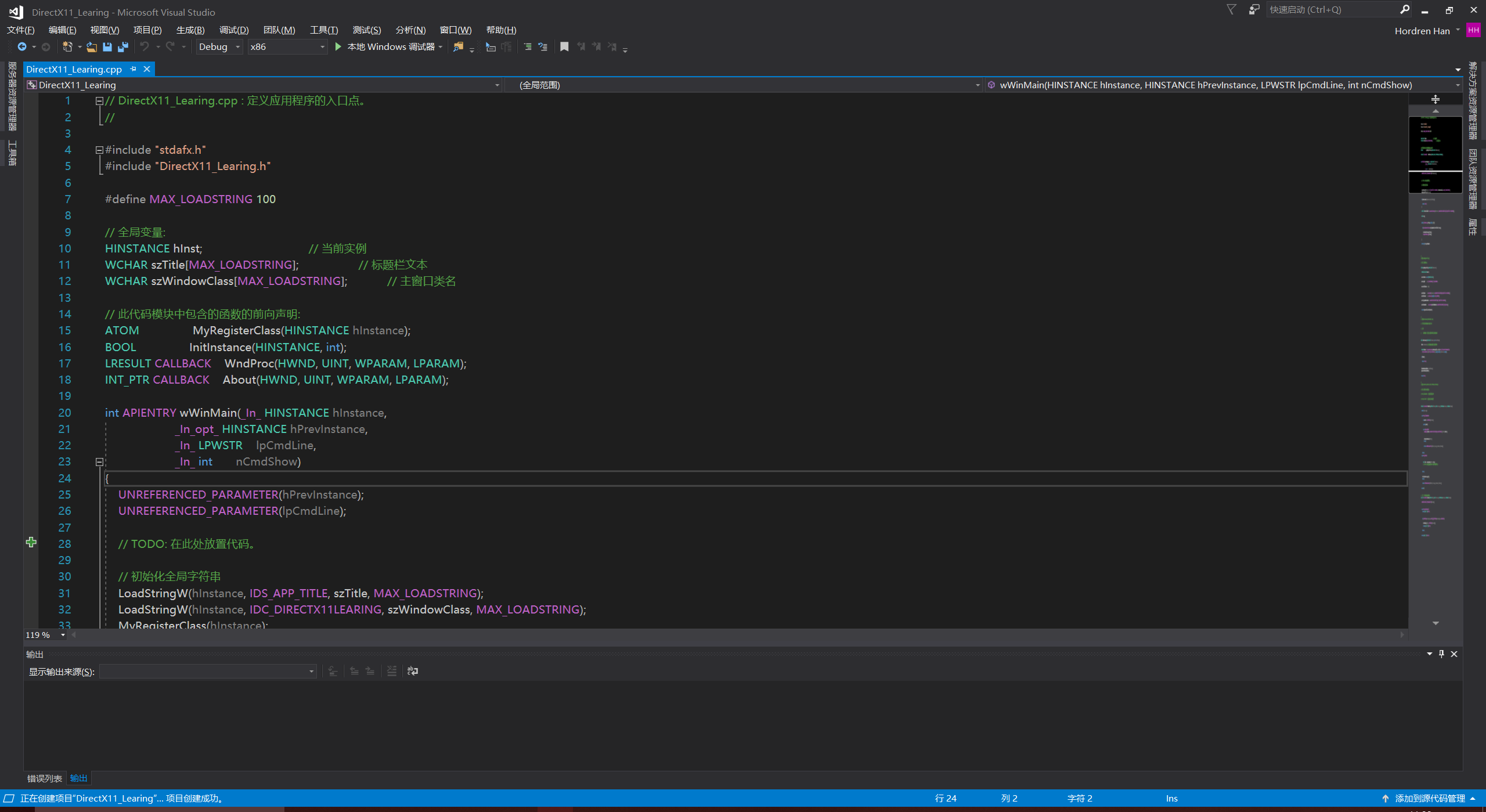The image size is (1486, 812).
Task: Click the Navigate Backward arrow icon
Action: (22, 47)
